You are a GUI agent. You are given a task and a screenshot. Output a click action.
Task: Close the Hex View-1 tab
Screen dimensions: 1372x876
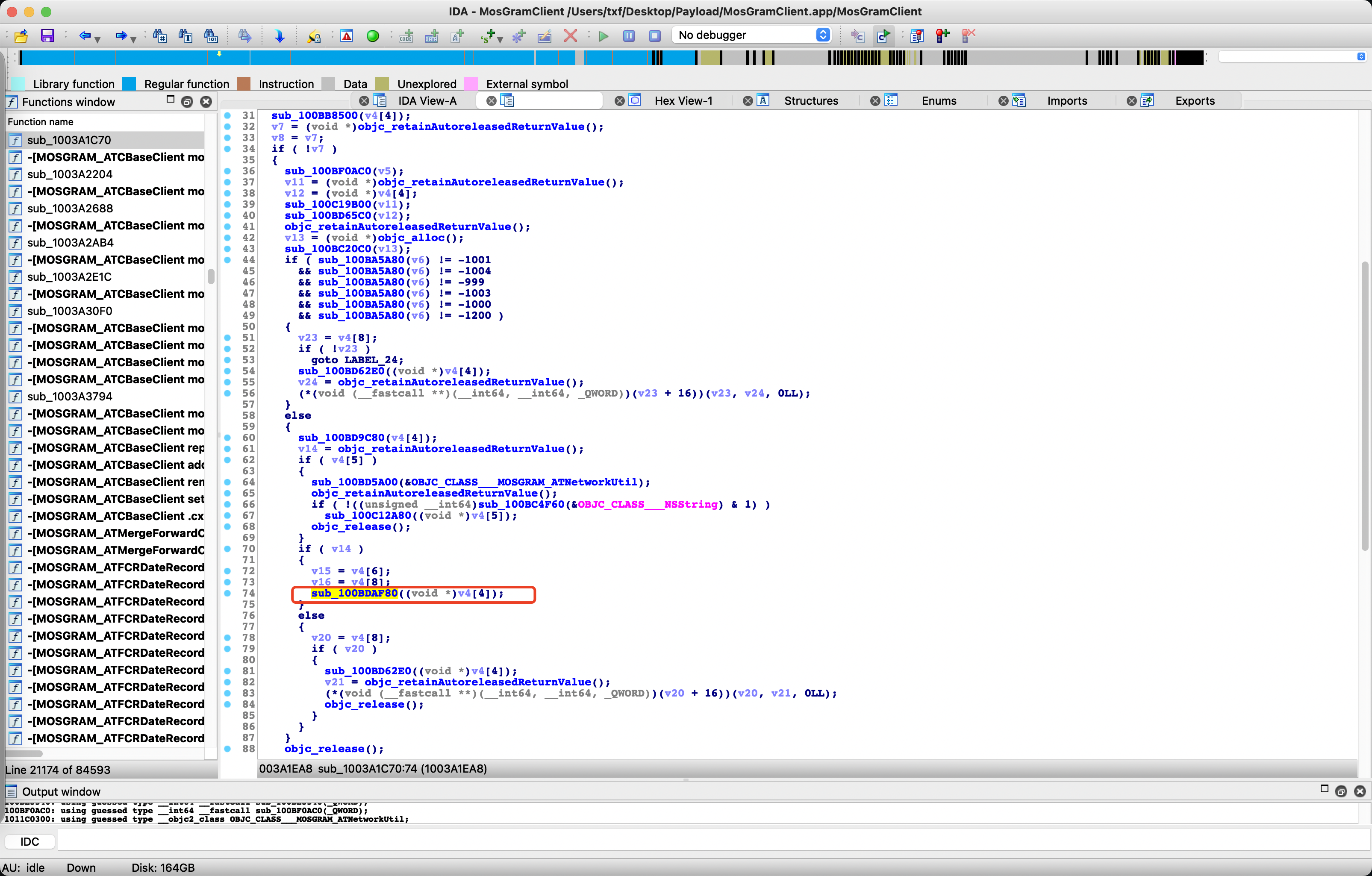tap(619, 101)
